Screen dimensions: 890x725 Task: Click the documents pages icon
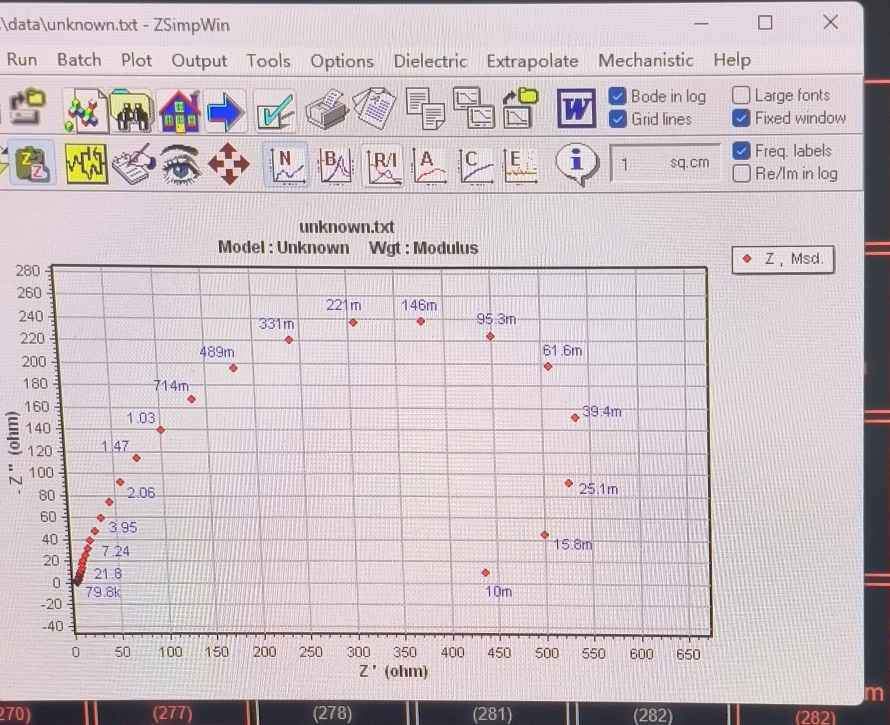coord(374,108)
